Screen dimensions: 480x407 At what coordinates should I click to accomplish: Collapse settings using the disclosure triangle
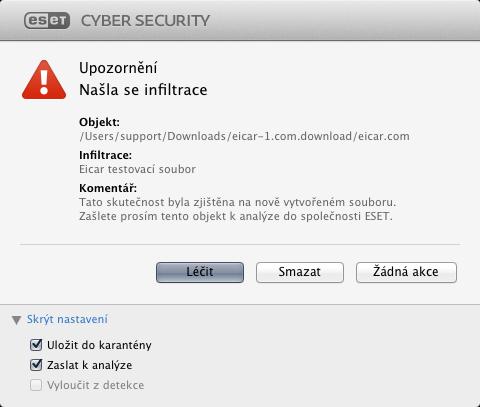point(16,320)
